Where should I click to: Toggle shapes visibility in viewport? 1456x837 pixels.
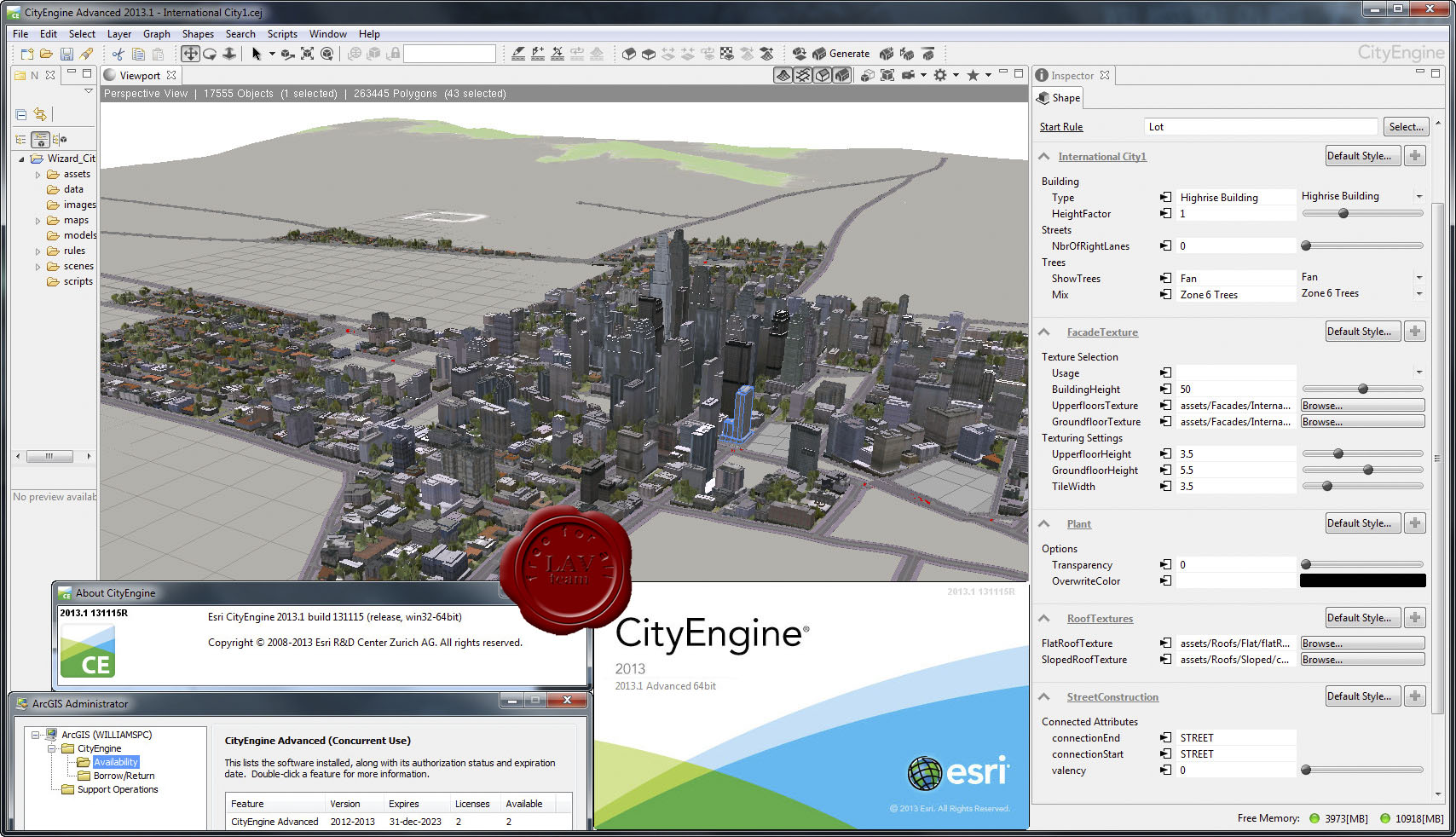823,75
